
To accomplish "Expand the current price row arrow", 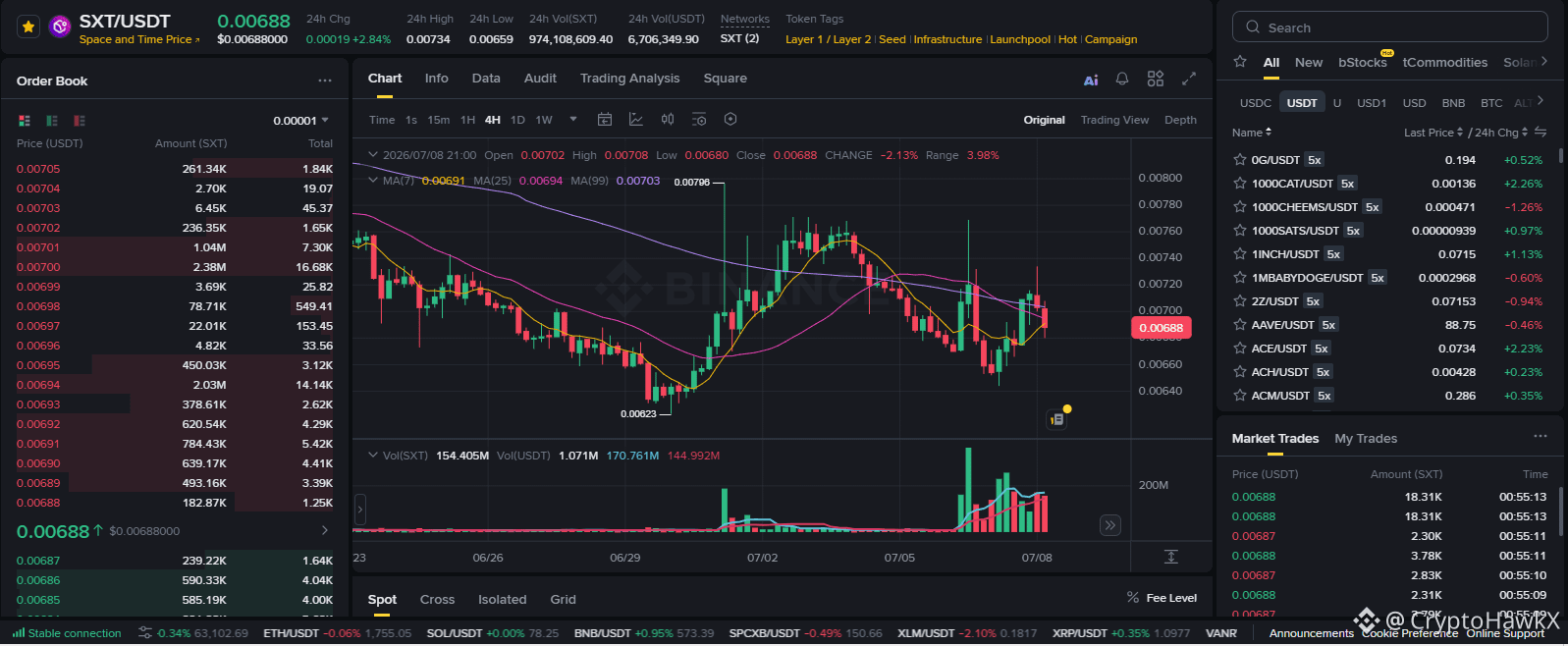I will pyautogui.click(x=325, y=530).
